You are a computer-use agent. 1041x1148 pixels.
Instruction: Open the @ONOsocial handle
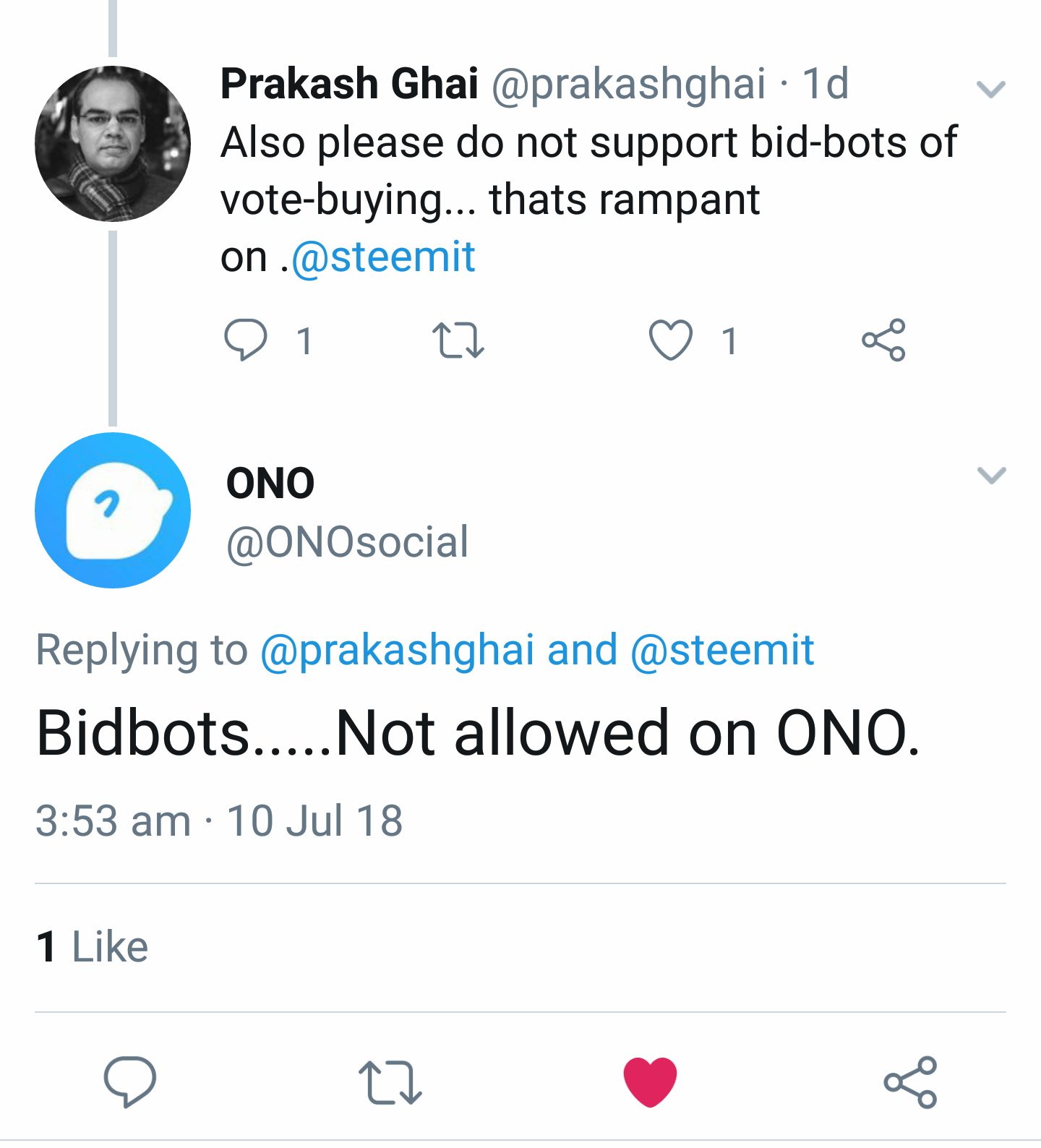347,542
